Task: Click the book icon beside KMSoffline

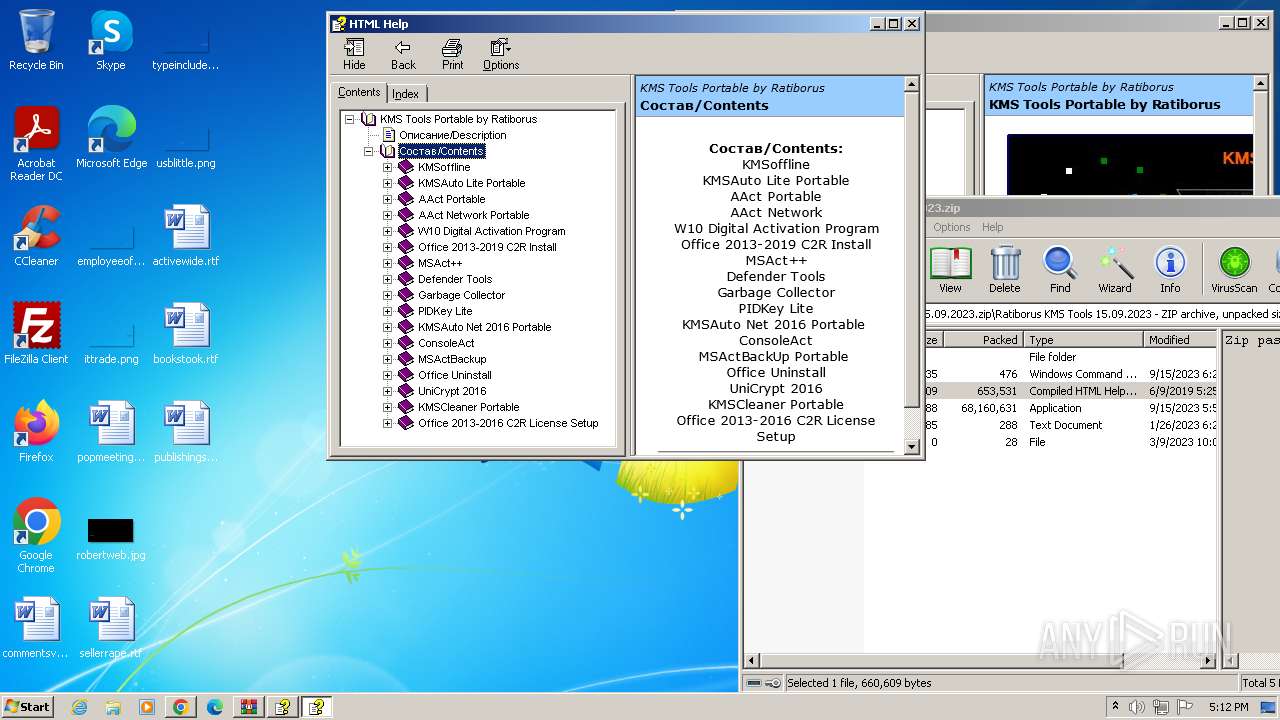Action: (405, 167)
